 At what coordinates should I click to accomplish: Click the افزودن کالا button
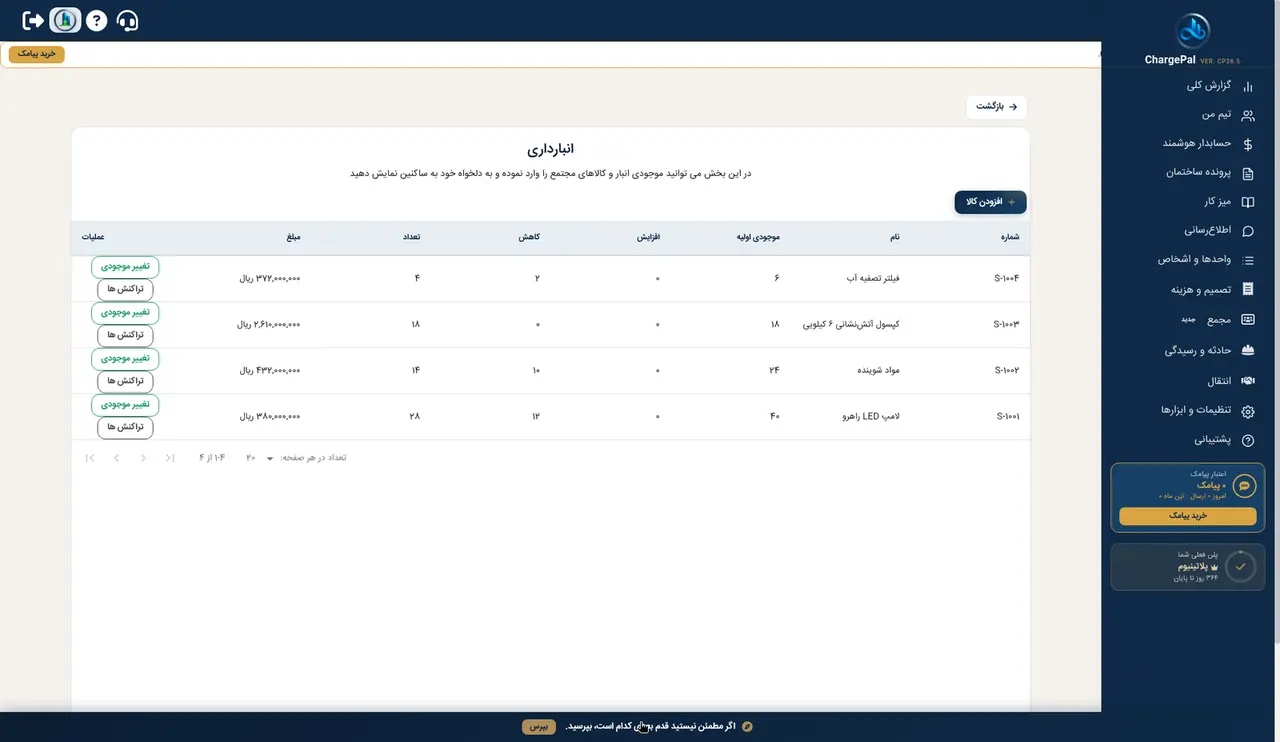point(991,202)
